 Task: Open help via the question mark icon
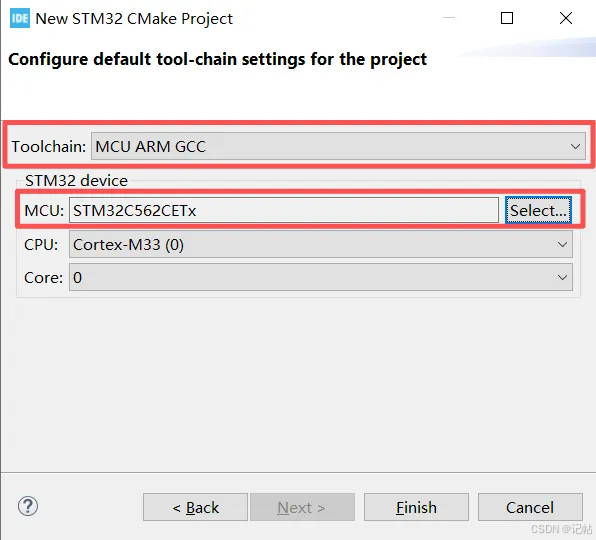pyautogui.click(x=28, y=506)
